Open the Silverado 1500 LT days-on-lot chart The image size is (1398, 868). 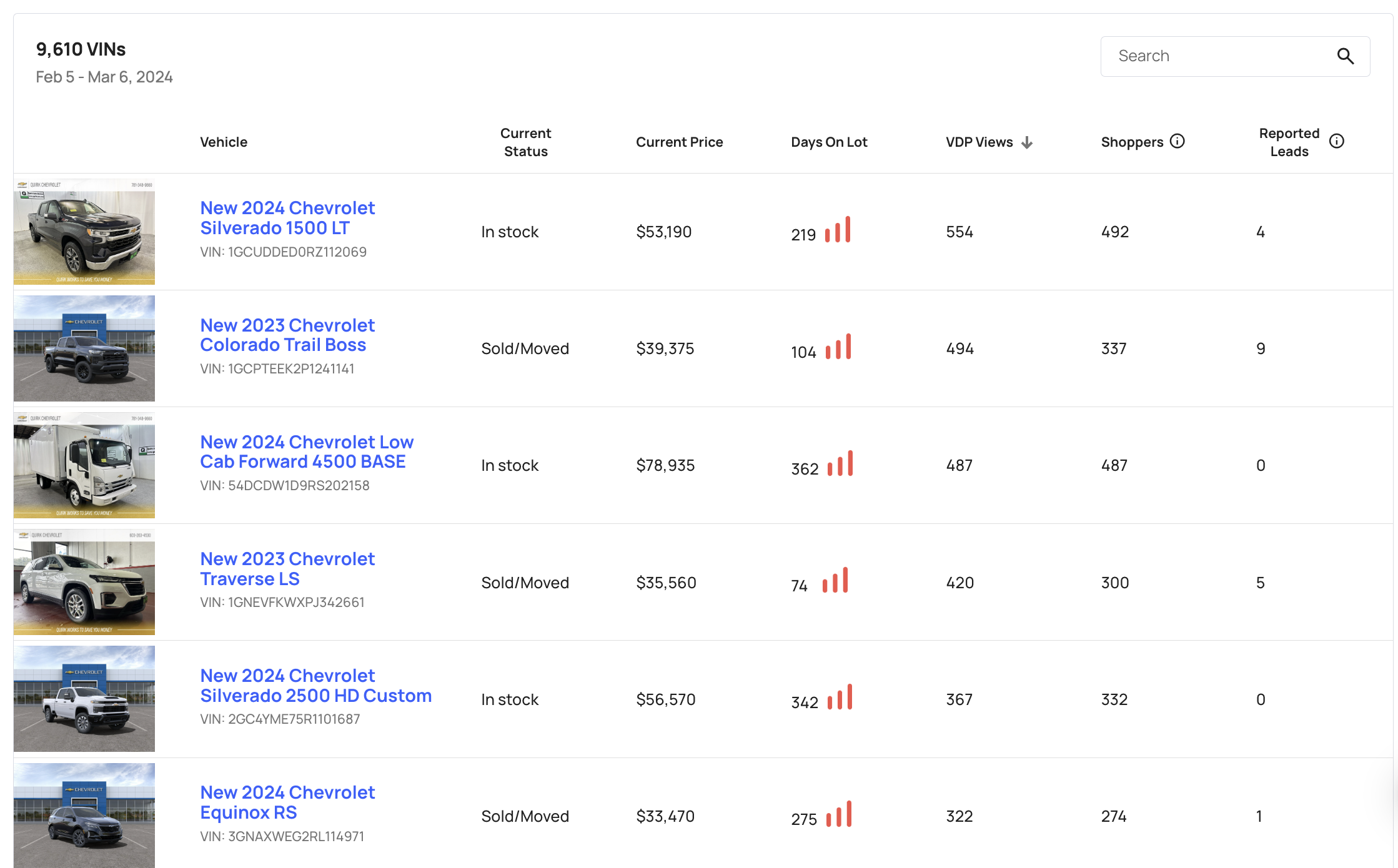[838, 230]
